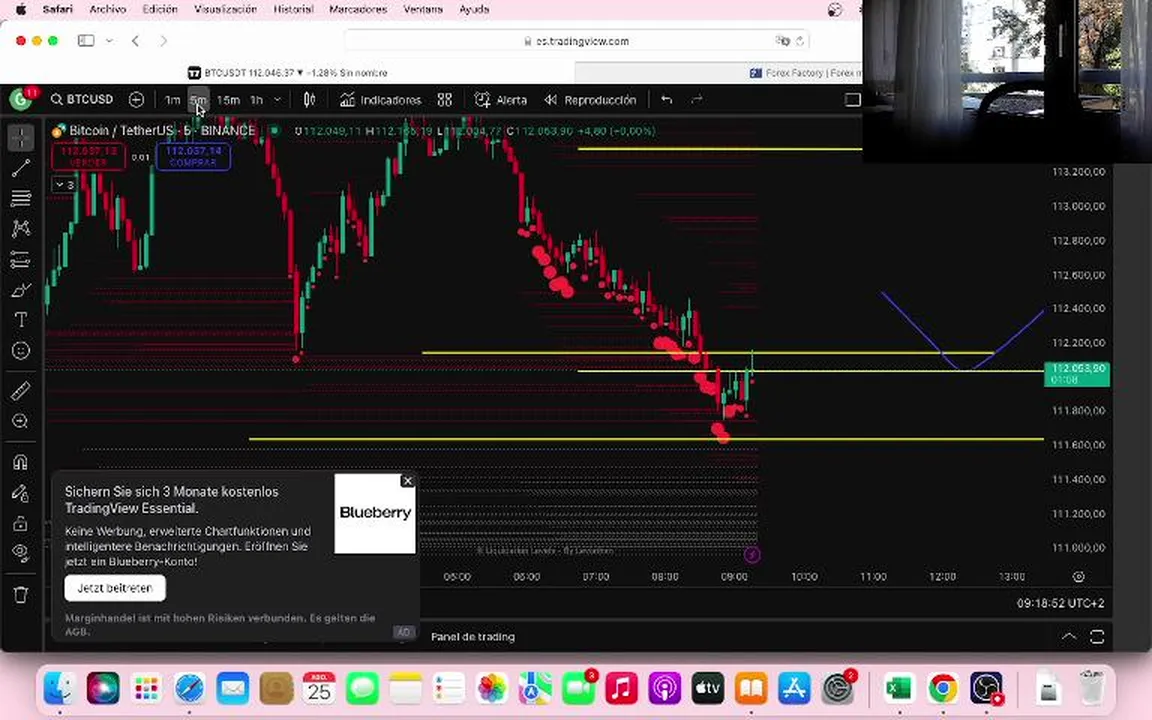Open the emoji icons tool
Viewport: 1152px width, 720px height.
coord(21,351)
